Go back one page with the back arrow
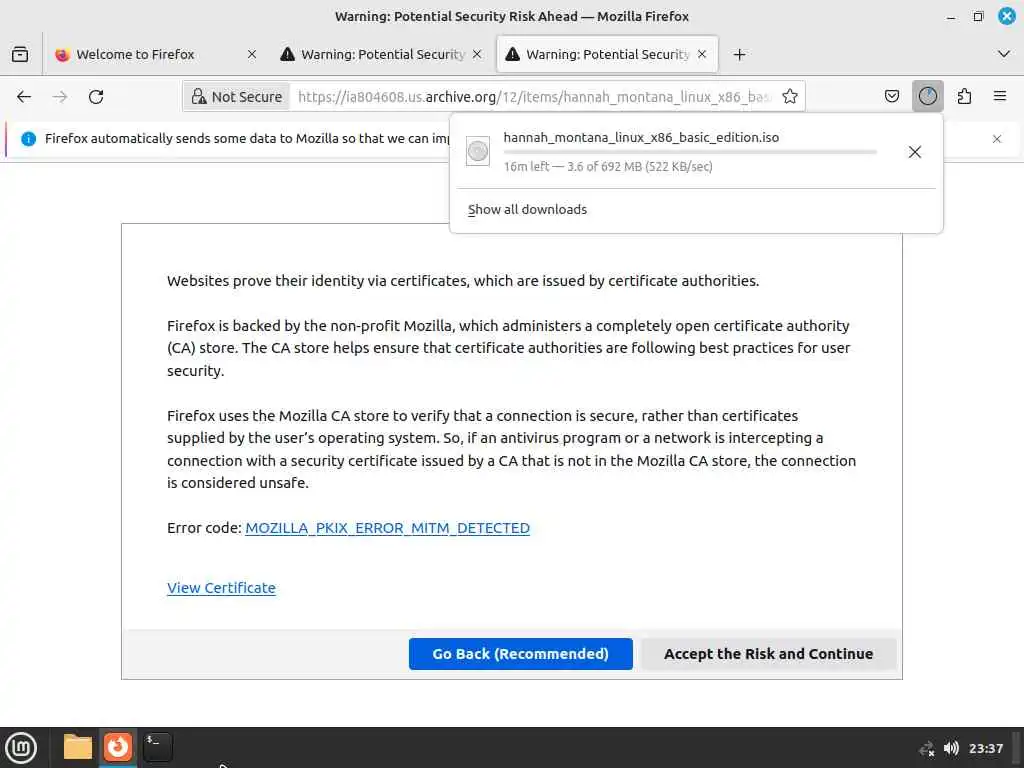Image resolution: width=1024 pixels, height=768 pixels. [24, 97]
